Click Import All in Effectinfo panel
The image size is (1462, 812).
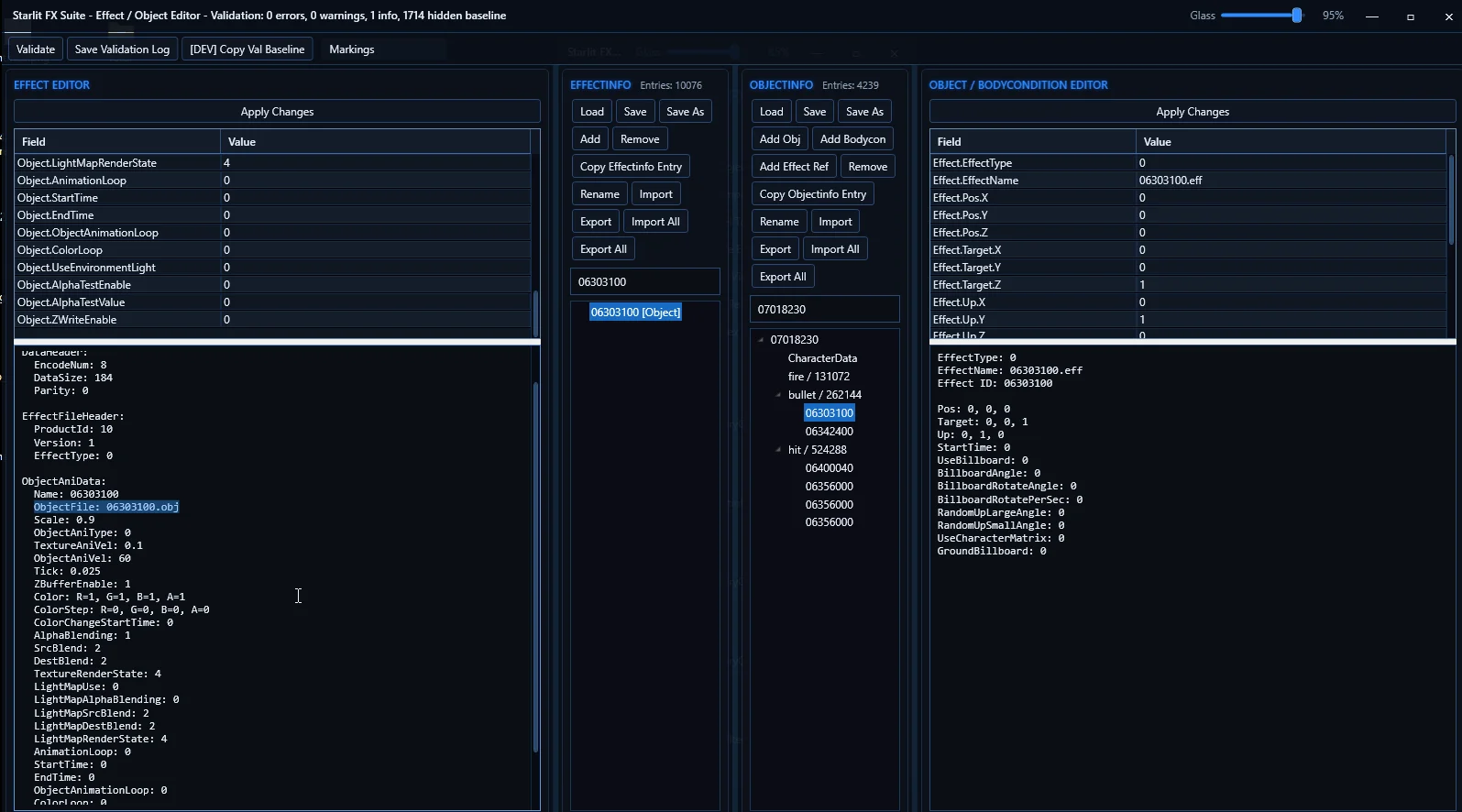655,222
